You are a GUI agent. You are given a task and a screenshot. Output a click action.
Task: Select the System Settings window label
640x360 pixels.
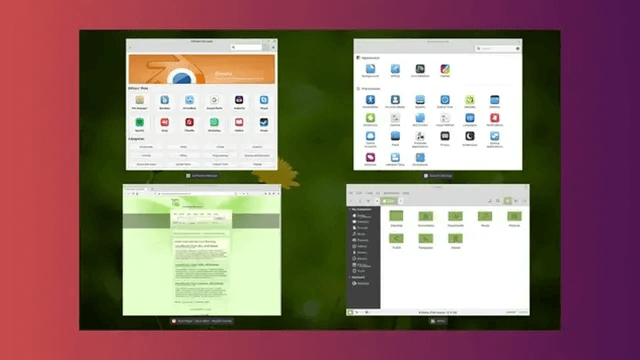(438, 176)
